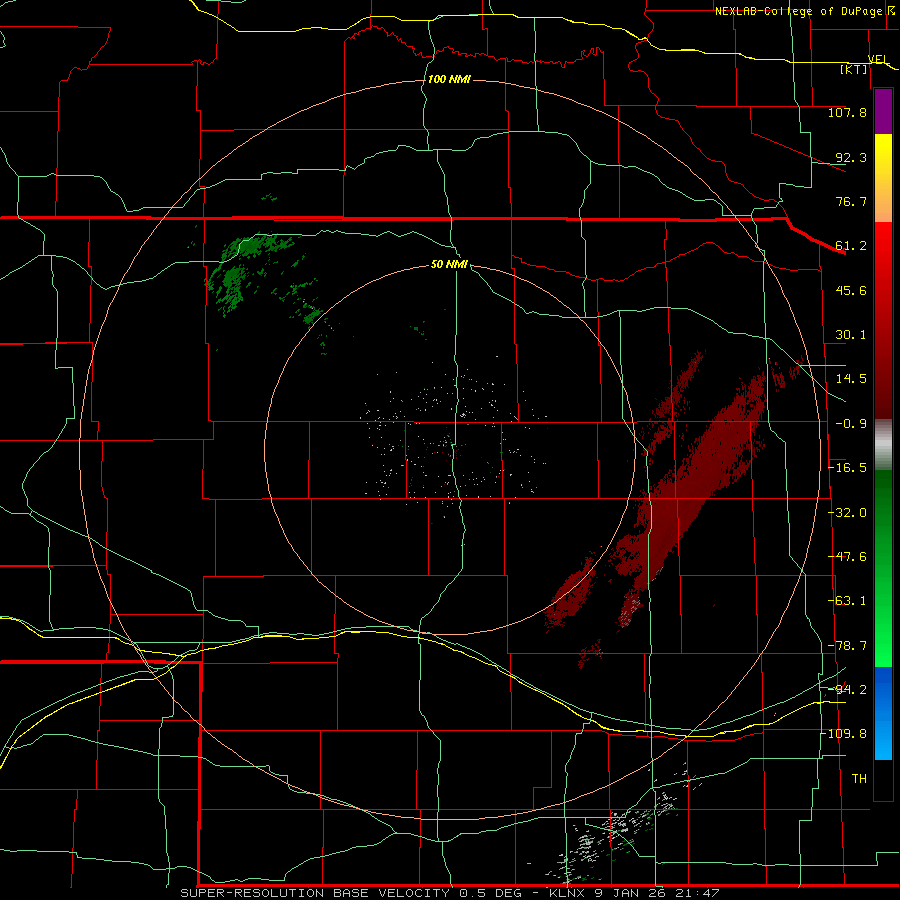Select the KLNX station ID in the caption
Viewport: 900px width, 900px height.
click(x=568, y=893)
